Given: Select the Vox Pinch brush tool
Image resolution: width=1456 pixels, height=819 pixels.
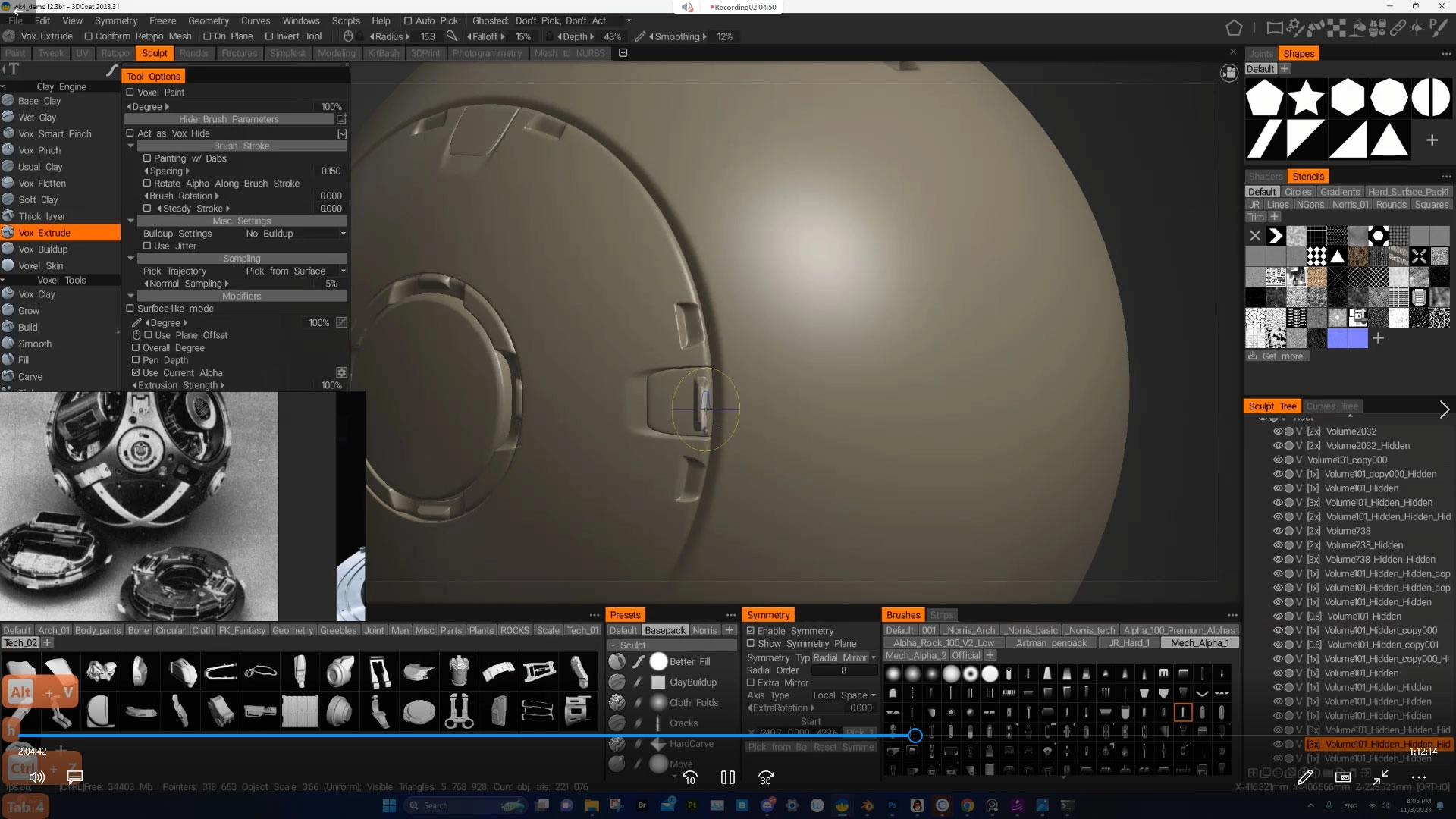Looking at the screenshot, I should click(x=39, y=150).
